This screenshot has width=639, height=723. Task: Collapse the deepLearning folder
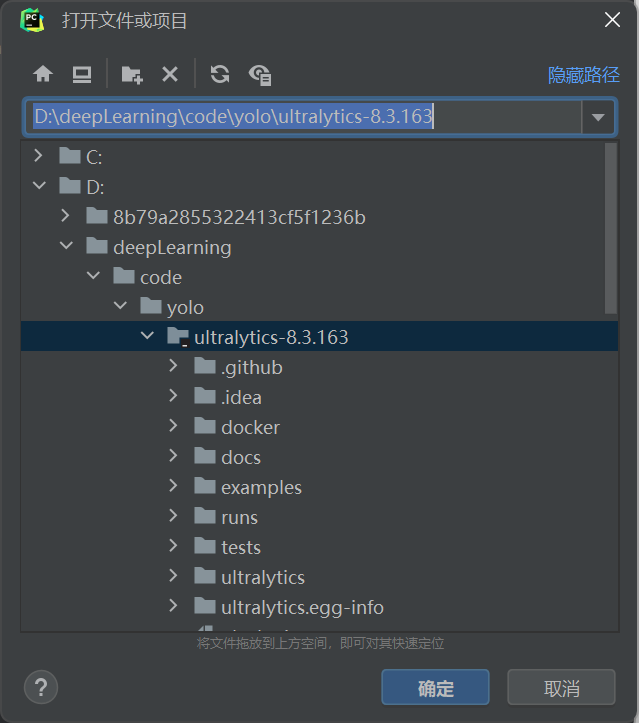pyautogui.click(x=66, y=246)
